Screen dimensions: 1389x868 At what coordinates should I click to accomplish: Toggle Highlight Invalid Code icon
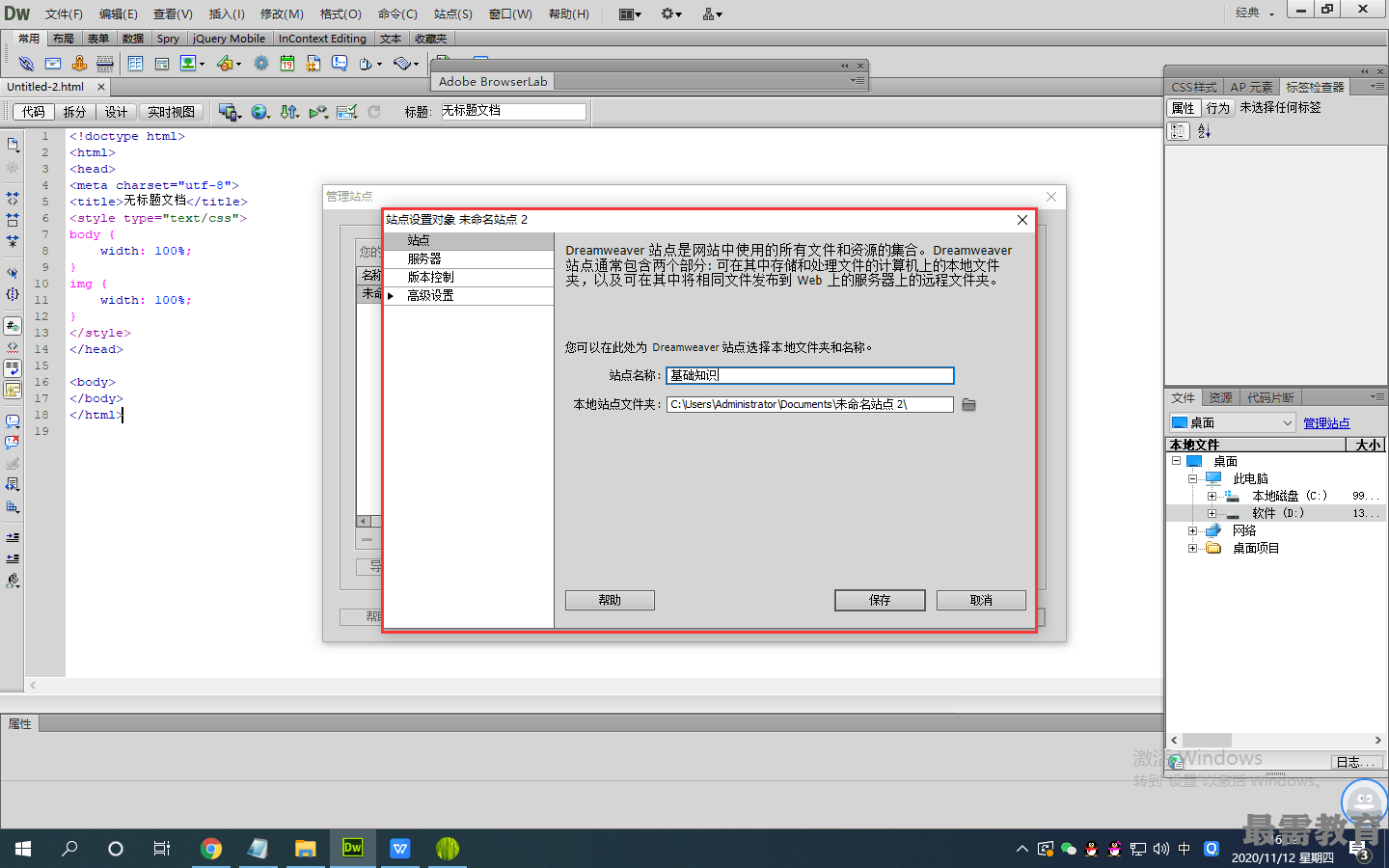(x=13, y=347)
